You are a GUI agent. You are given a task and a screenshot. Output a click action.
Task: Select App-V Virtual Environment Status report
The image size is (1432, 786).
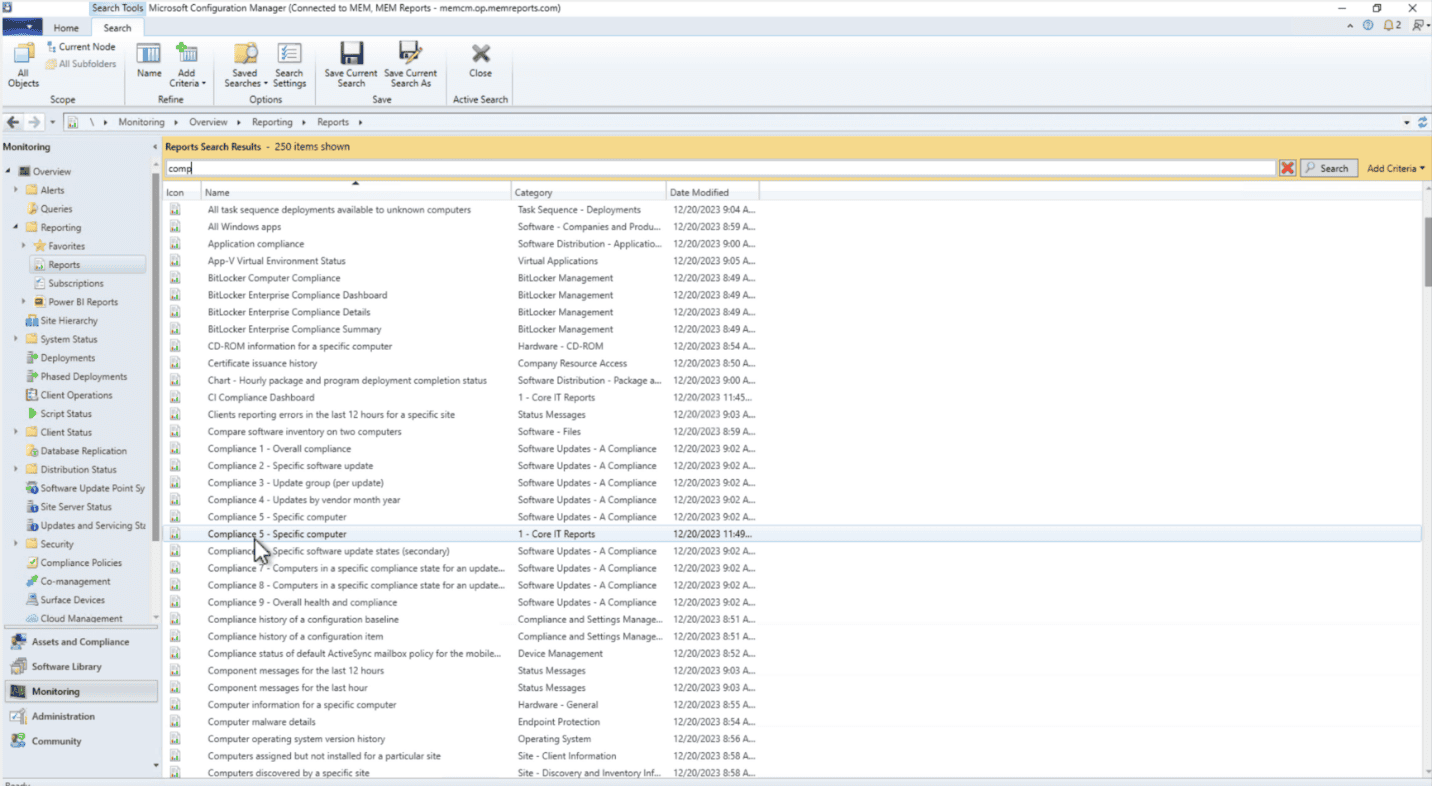(x=276, y=261)
